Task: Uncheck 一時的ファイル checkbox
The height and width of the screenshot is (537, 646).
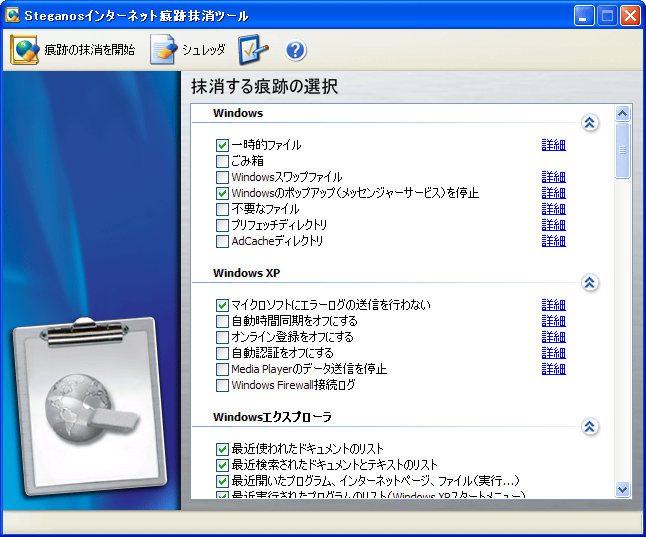Action: coord(222,145)
